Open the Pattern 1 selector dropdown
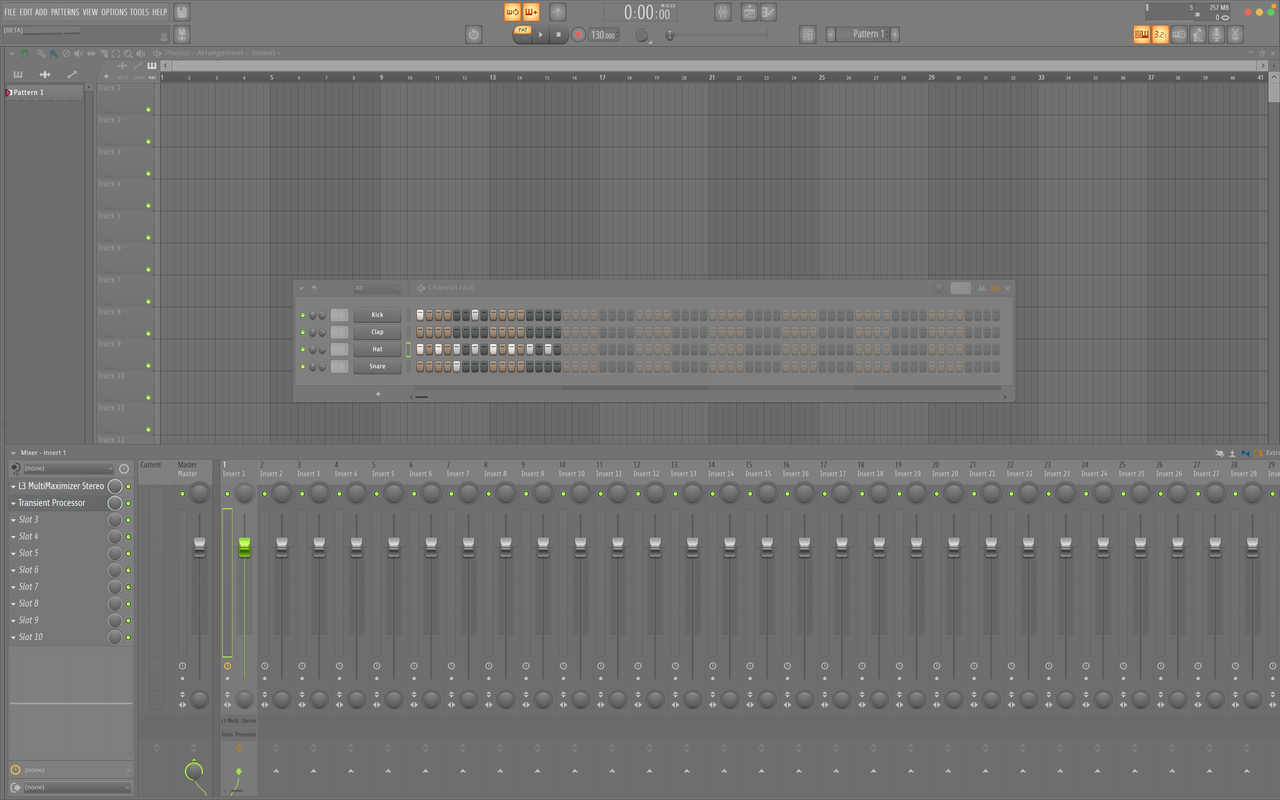 point(863,35)
